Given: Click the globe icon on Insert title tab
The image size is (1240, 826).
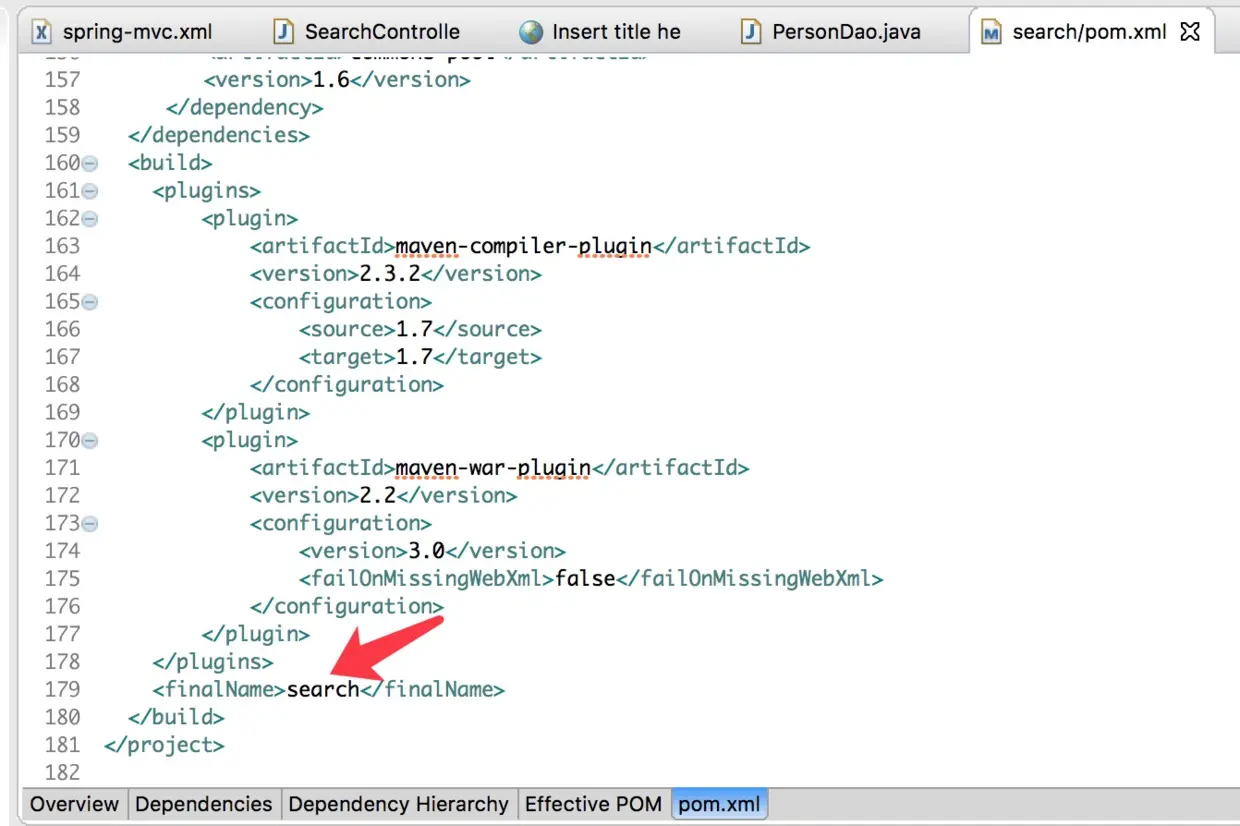Looking at the screenshot, I should (531, 32).
